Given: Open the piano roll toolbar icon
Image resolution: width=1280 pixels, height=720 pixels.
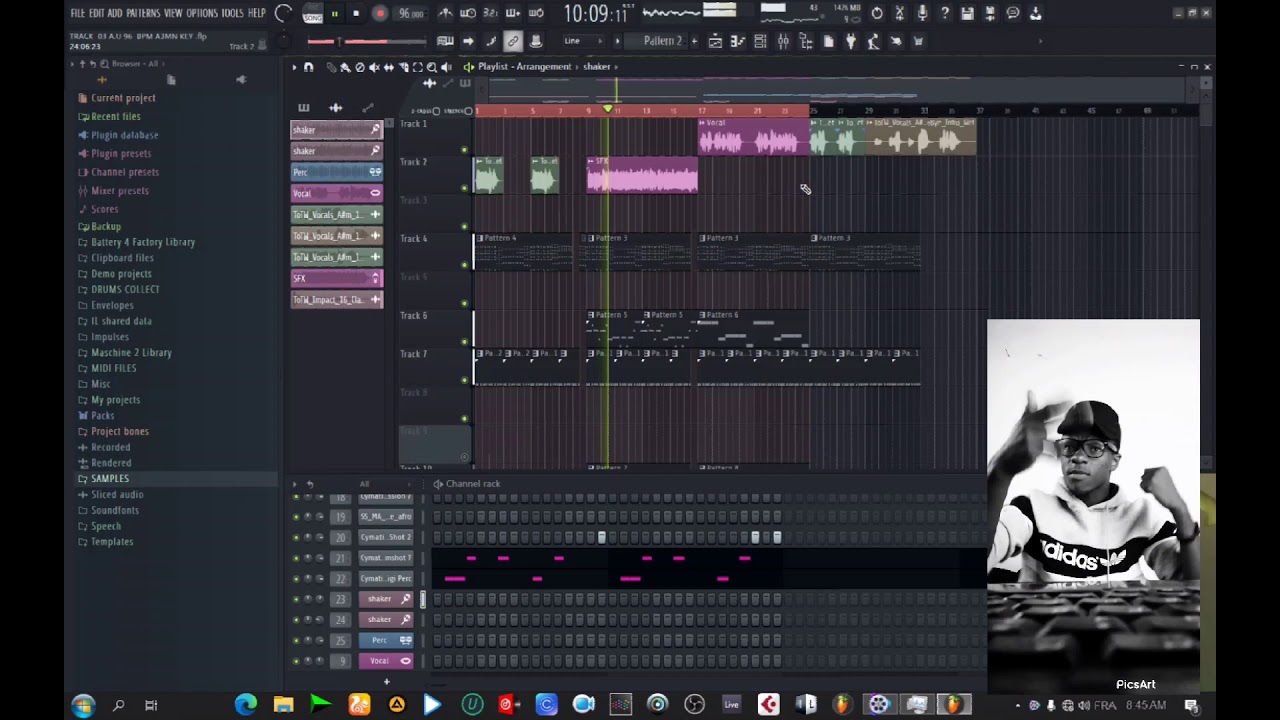Looking at the screenshot, I should click(x=737, y=41).
